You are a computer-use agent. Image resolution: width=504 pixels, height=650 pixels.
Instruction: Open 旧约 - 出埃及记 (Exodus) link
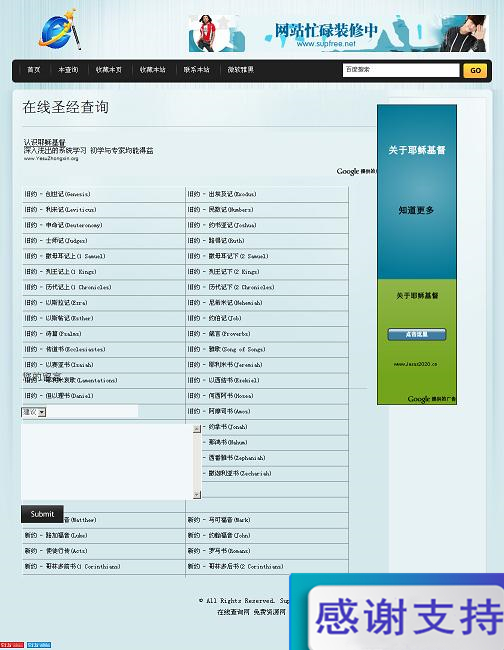pyautogui.click(x=222, y=194)
